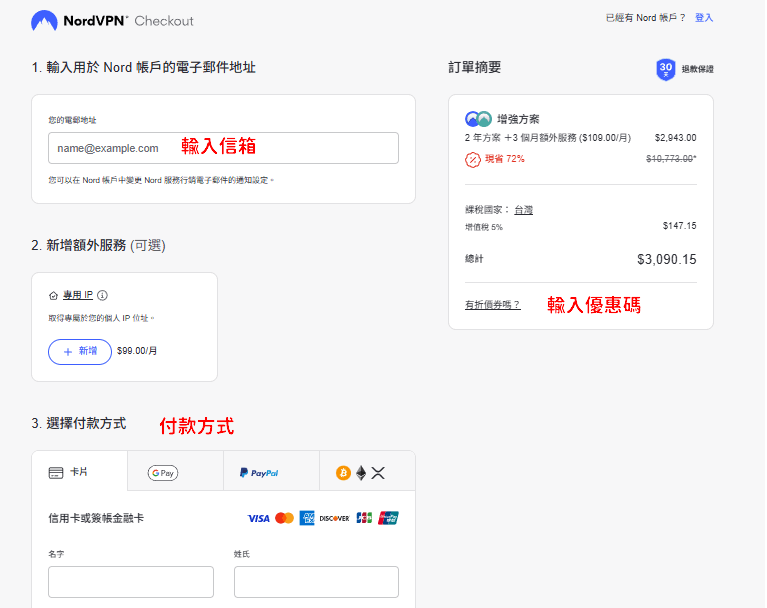Screen dimensions: 767x608
Task: Click the 30-day money-back guarantee shield
Action: tap(665, 69)
